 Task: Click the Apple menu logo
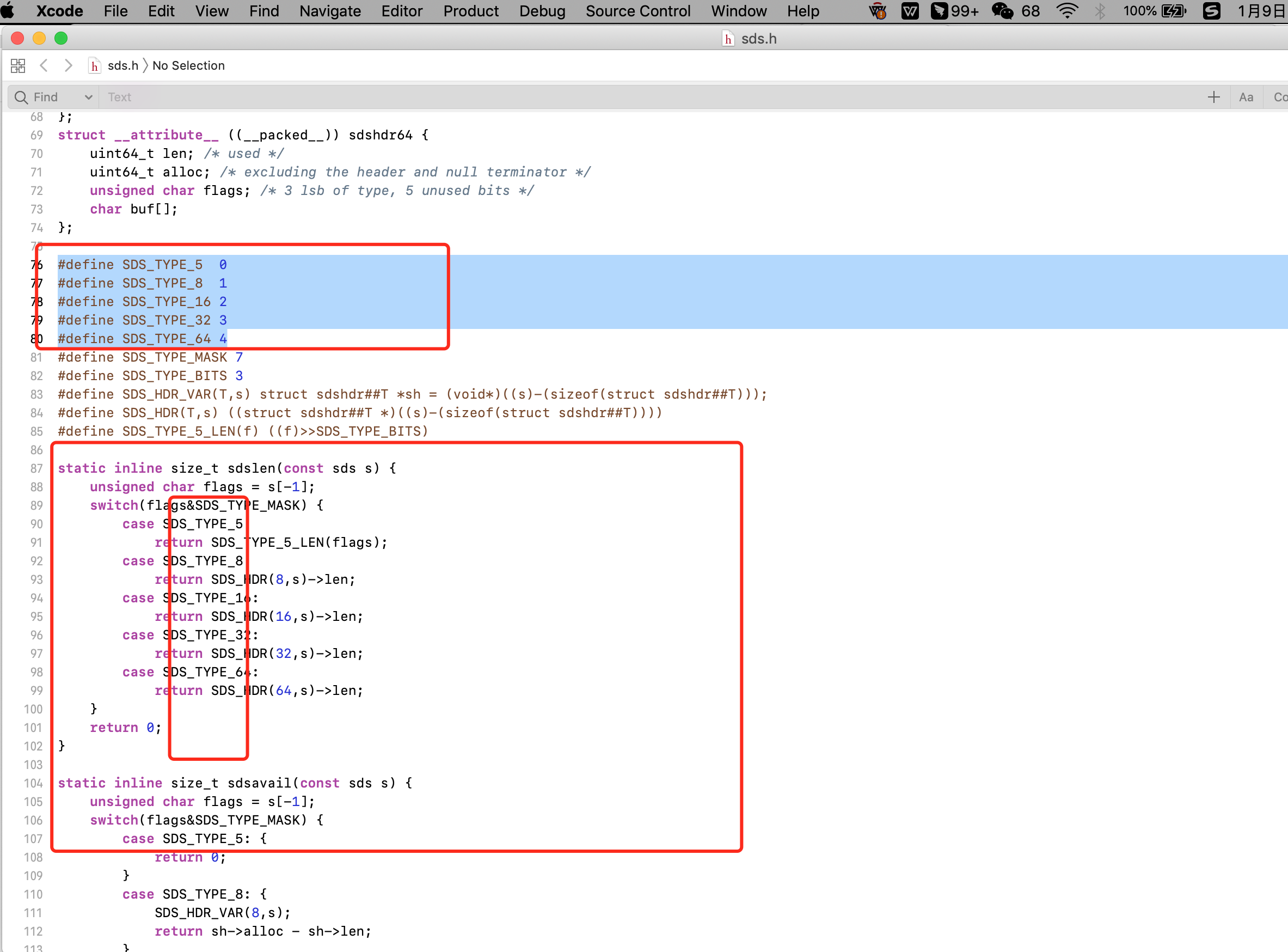(x=9, y=11)
